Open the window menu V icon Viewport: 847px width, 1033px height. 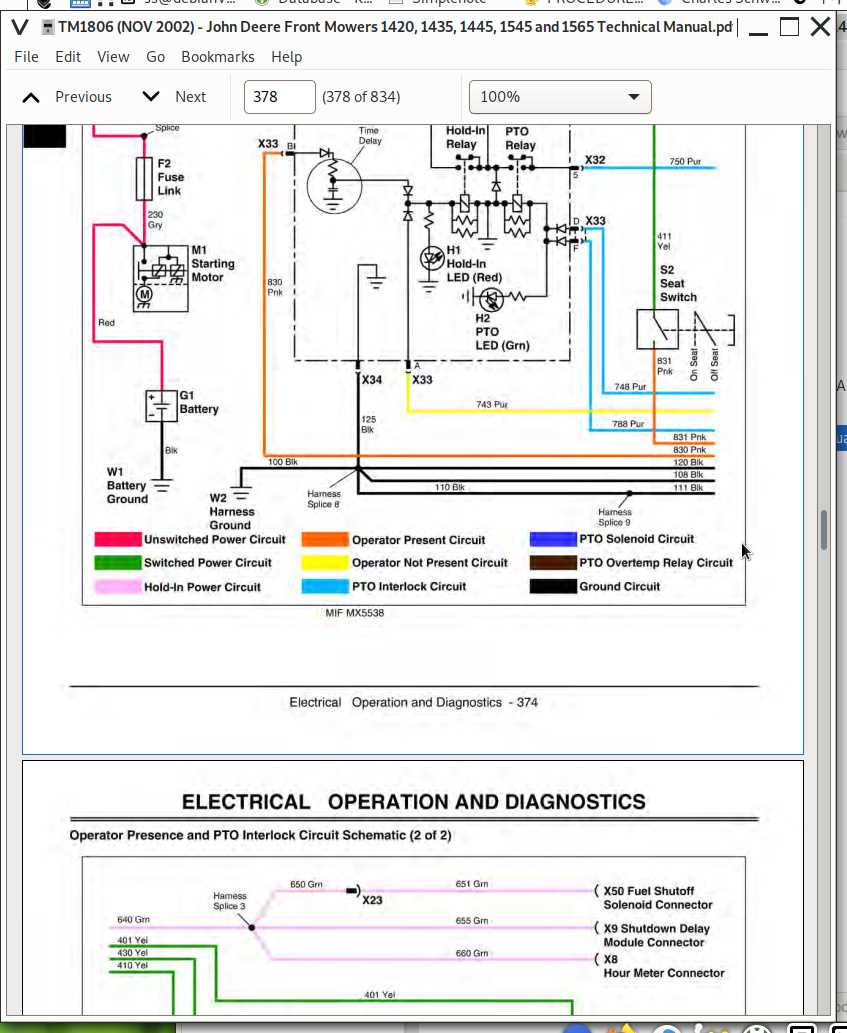point(20,27)
